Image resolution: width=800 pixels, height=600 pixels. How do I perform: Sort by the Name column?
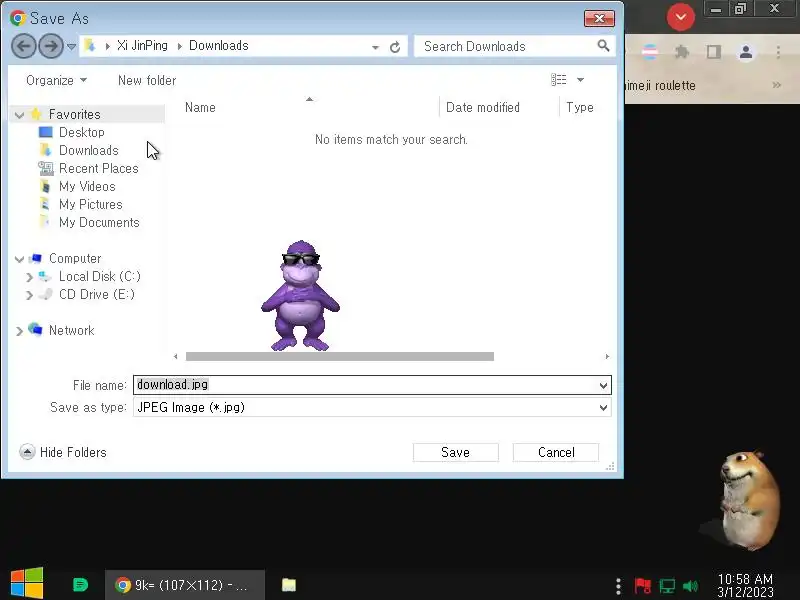click(200, 108)
